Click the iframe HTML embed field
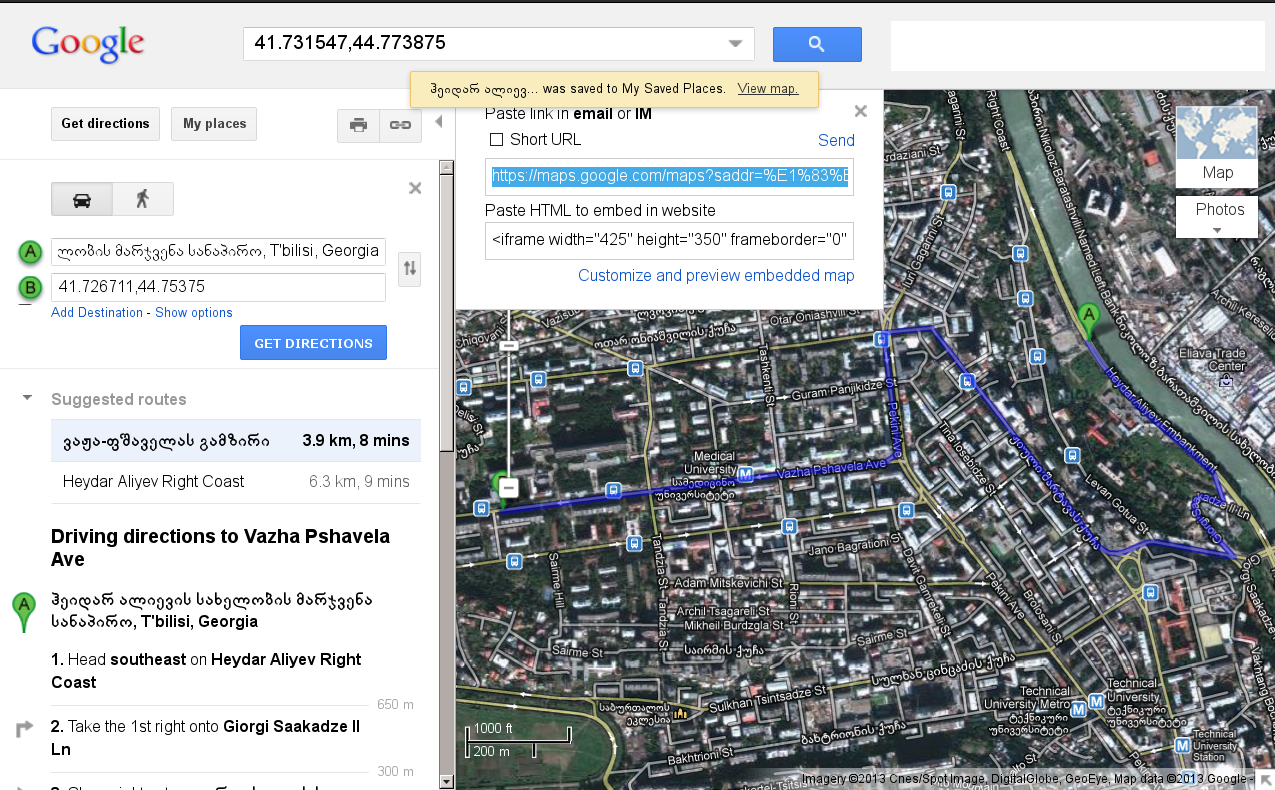The image size is (1275, 790). 669,241
